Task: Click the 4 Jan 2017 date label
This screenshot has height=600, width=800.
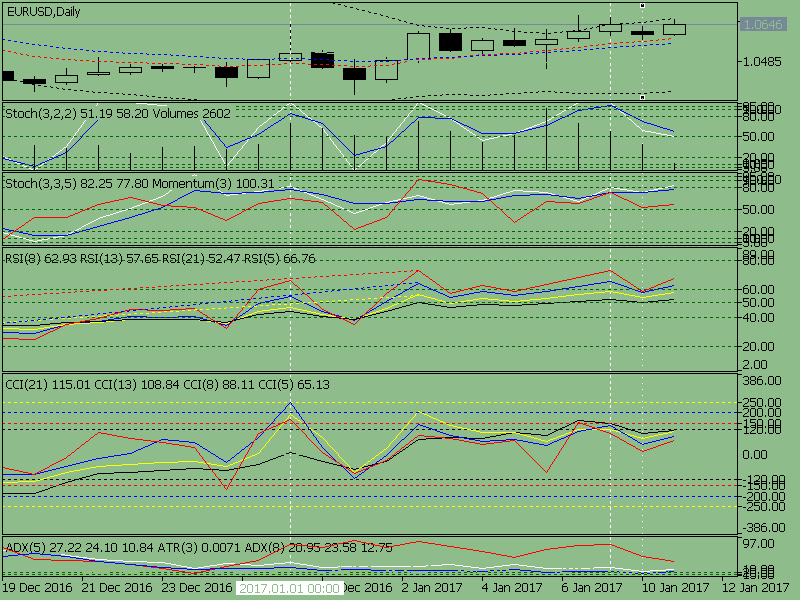Action: click(512, 588)
